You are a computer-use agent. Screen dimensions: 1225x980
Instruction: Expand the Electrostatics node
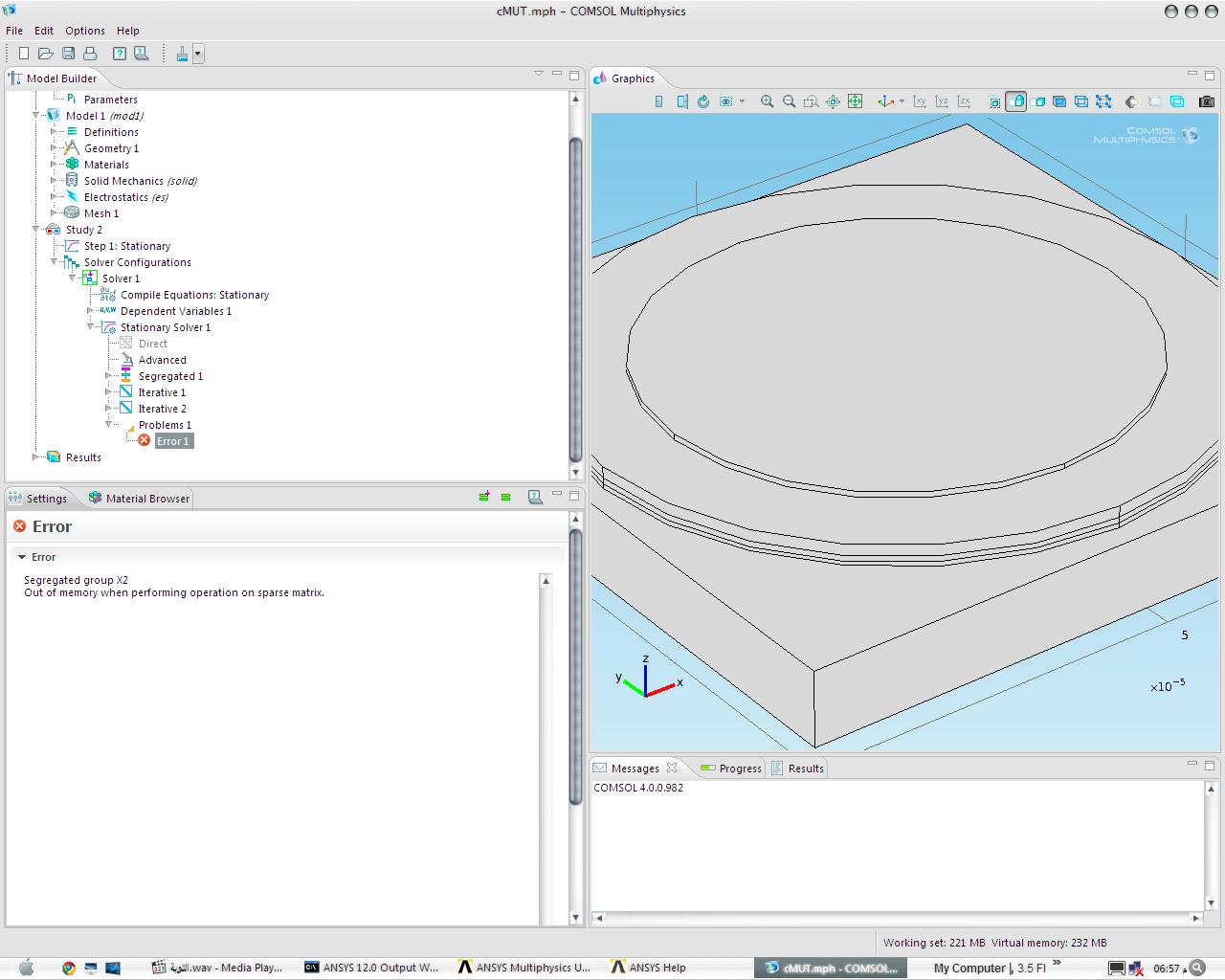point(55,197)
